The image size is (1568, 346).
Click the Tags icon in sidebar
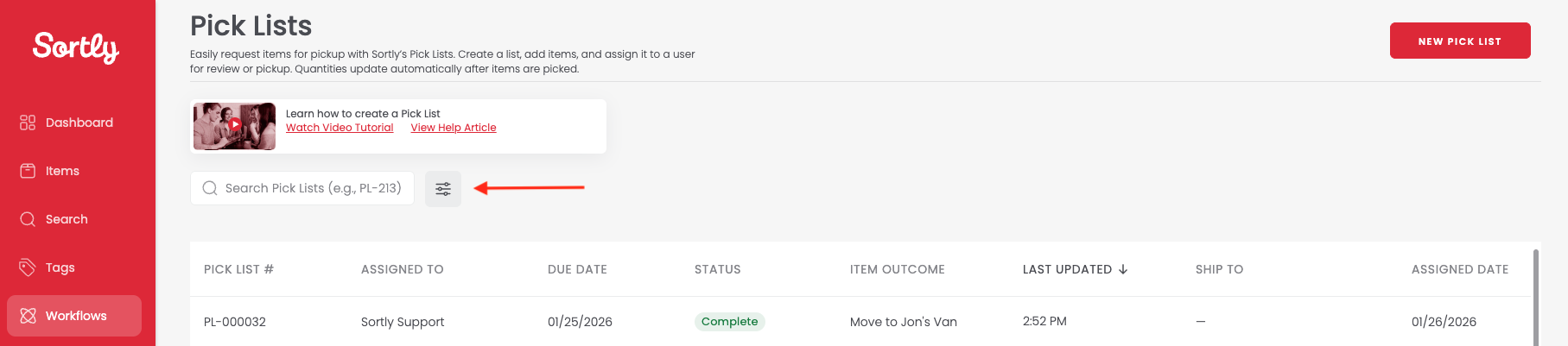pos(28,267)
